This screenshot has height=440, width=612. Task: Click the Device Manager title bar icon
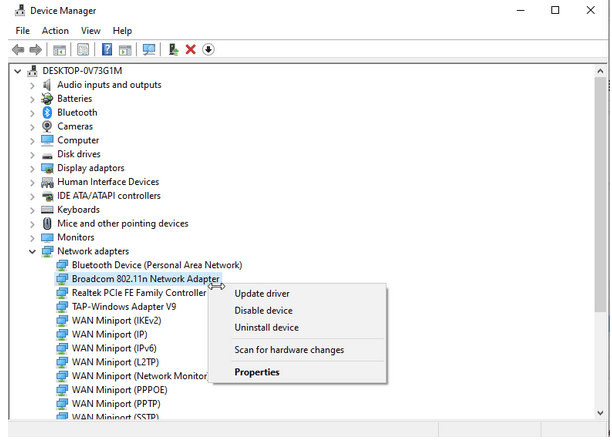pyautogui.click(x=20, y=11)
